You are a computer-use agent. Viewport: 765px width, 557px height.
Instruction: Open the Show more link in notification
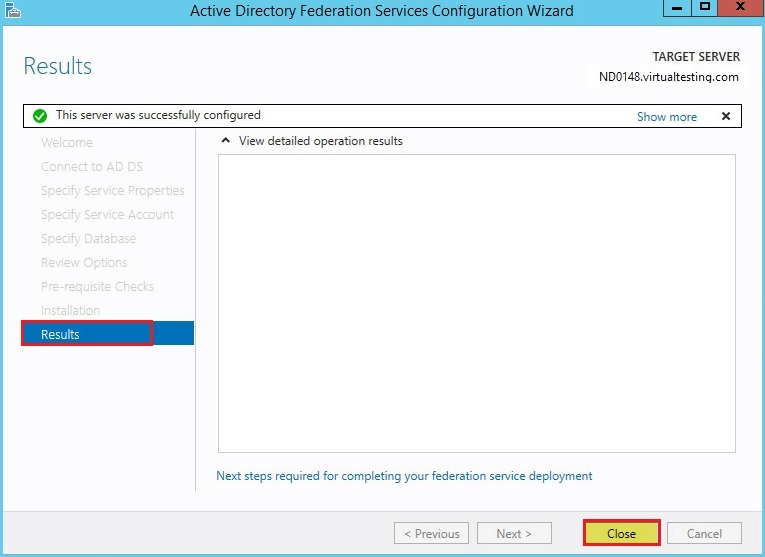pyautogui.click(x=666, y=117)
